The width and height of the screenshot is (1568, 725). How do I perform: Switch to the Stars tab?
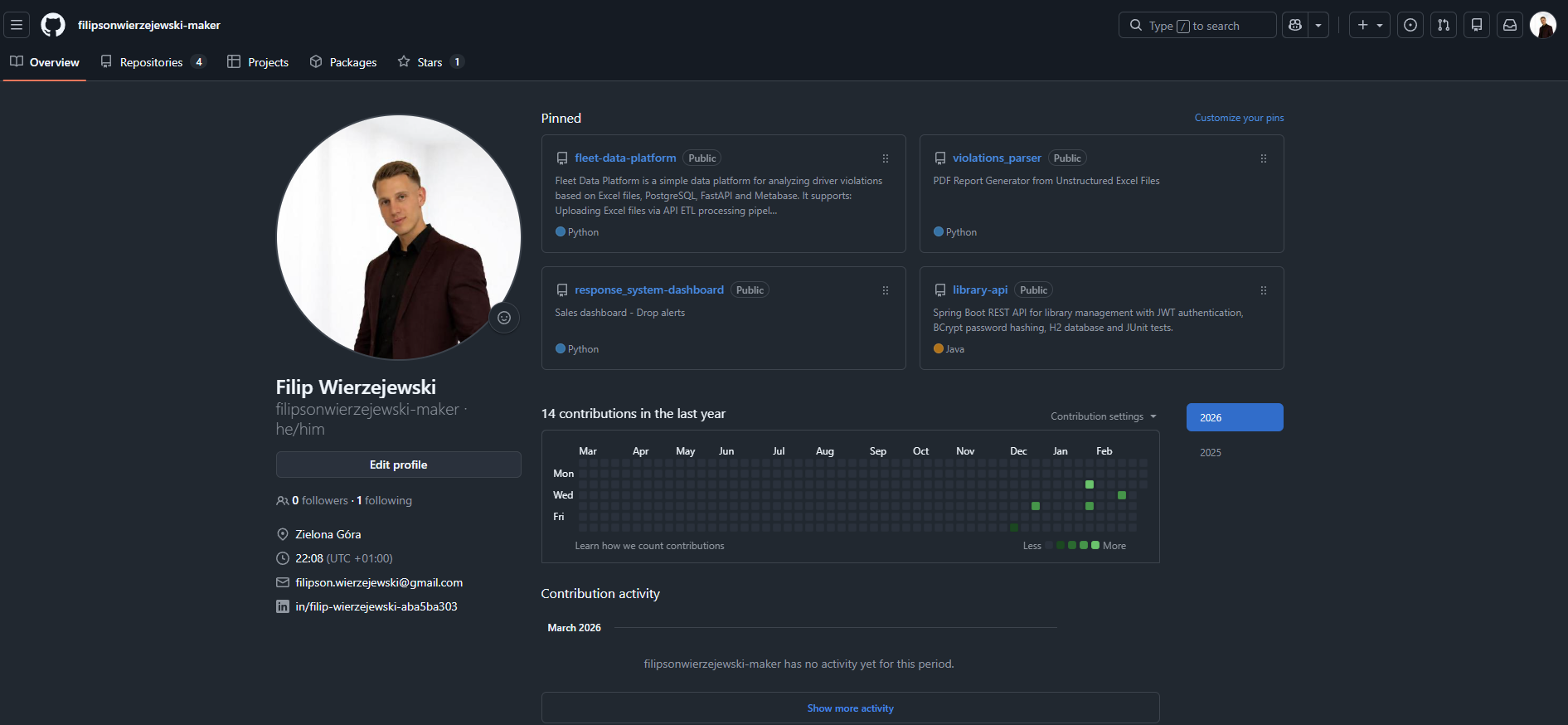430,62
